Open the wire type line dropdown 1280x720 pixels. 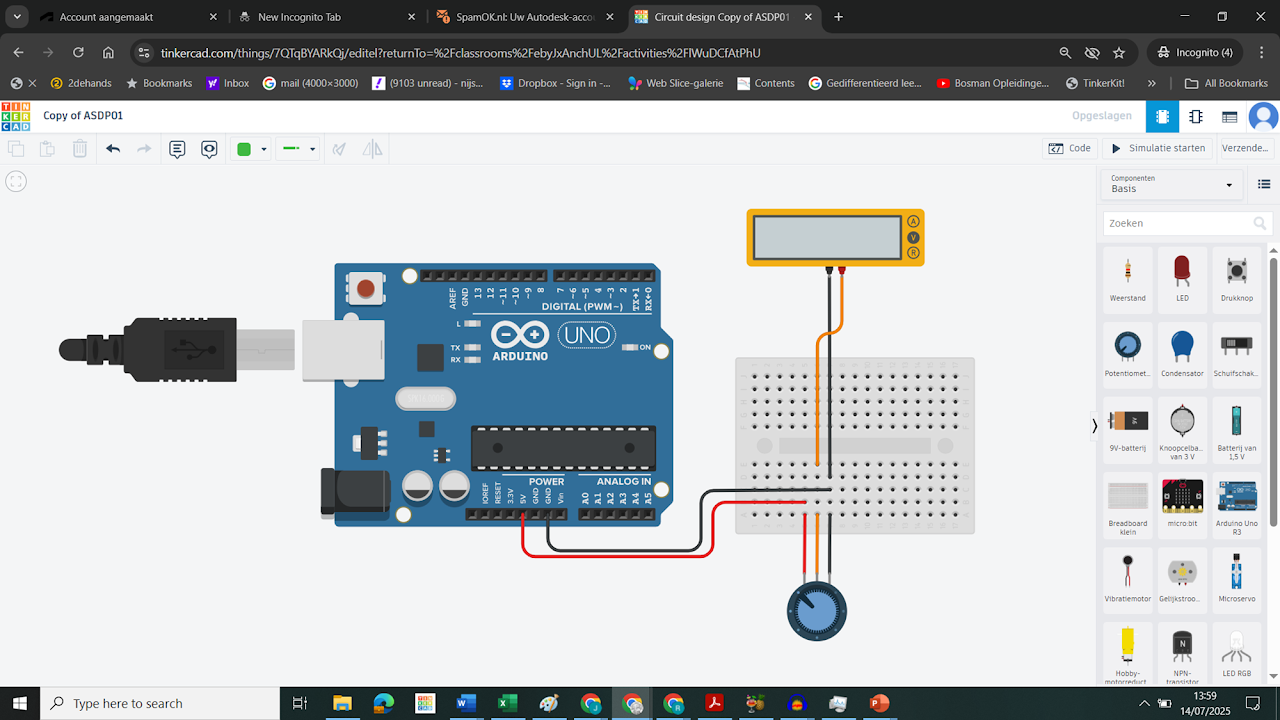tap(298, 149)
